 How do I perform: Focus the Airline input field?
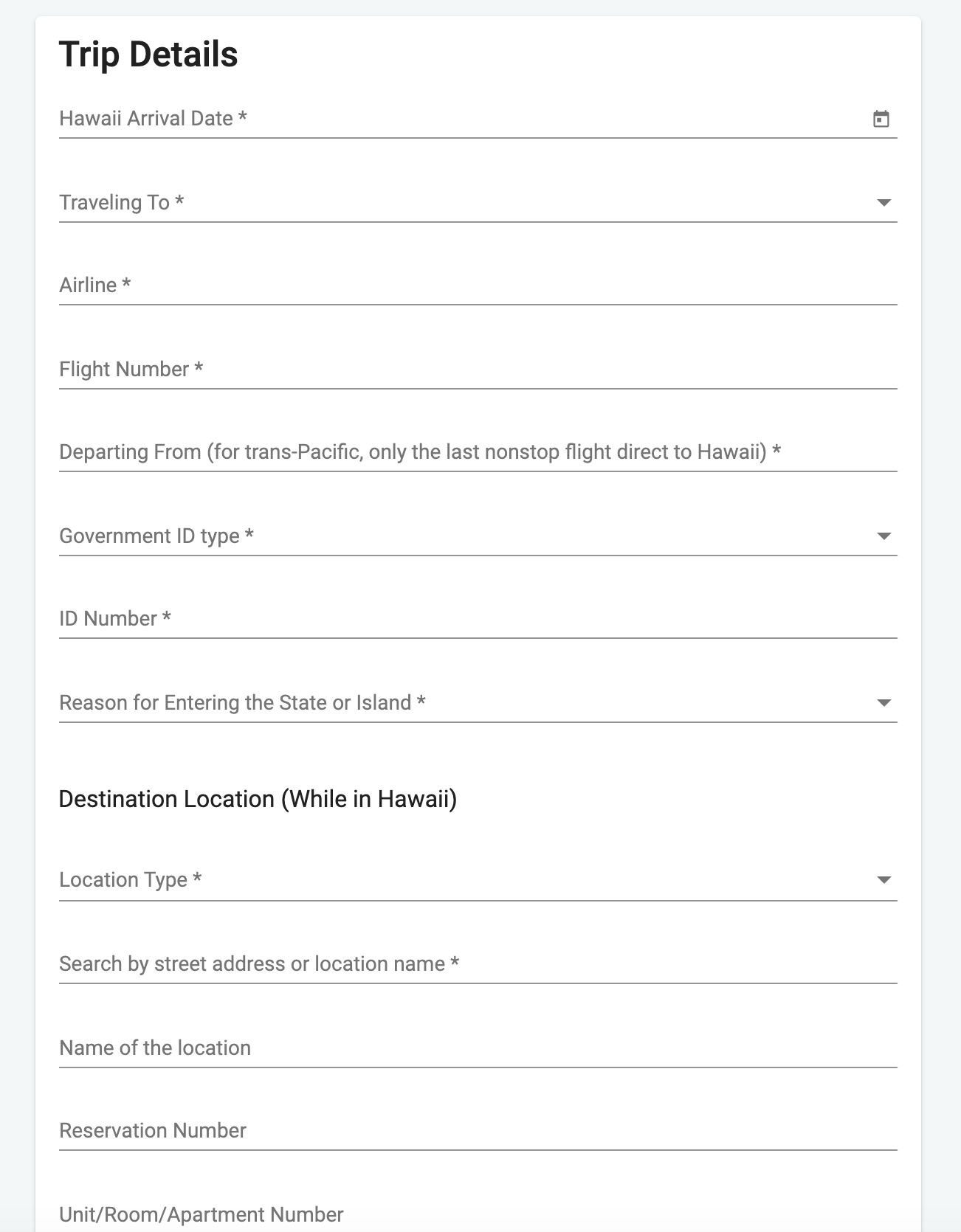tap(477, 286)
